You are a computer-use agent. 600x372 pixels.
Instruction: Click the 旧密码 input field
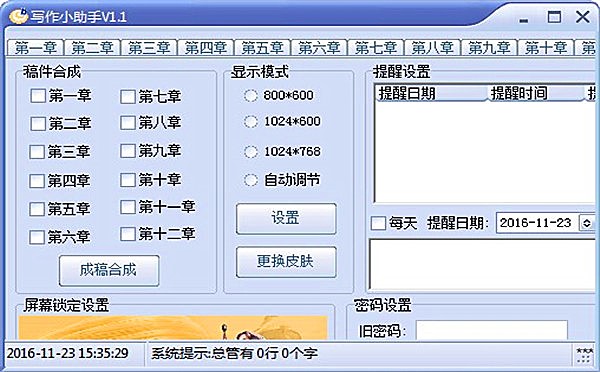click(x=492, y=330)
